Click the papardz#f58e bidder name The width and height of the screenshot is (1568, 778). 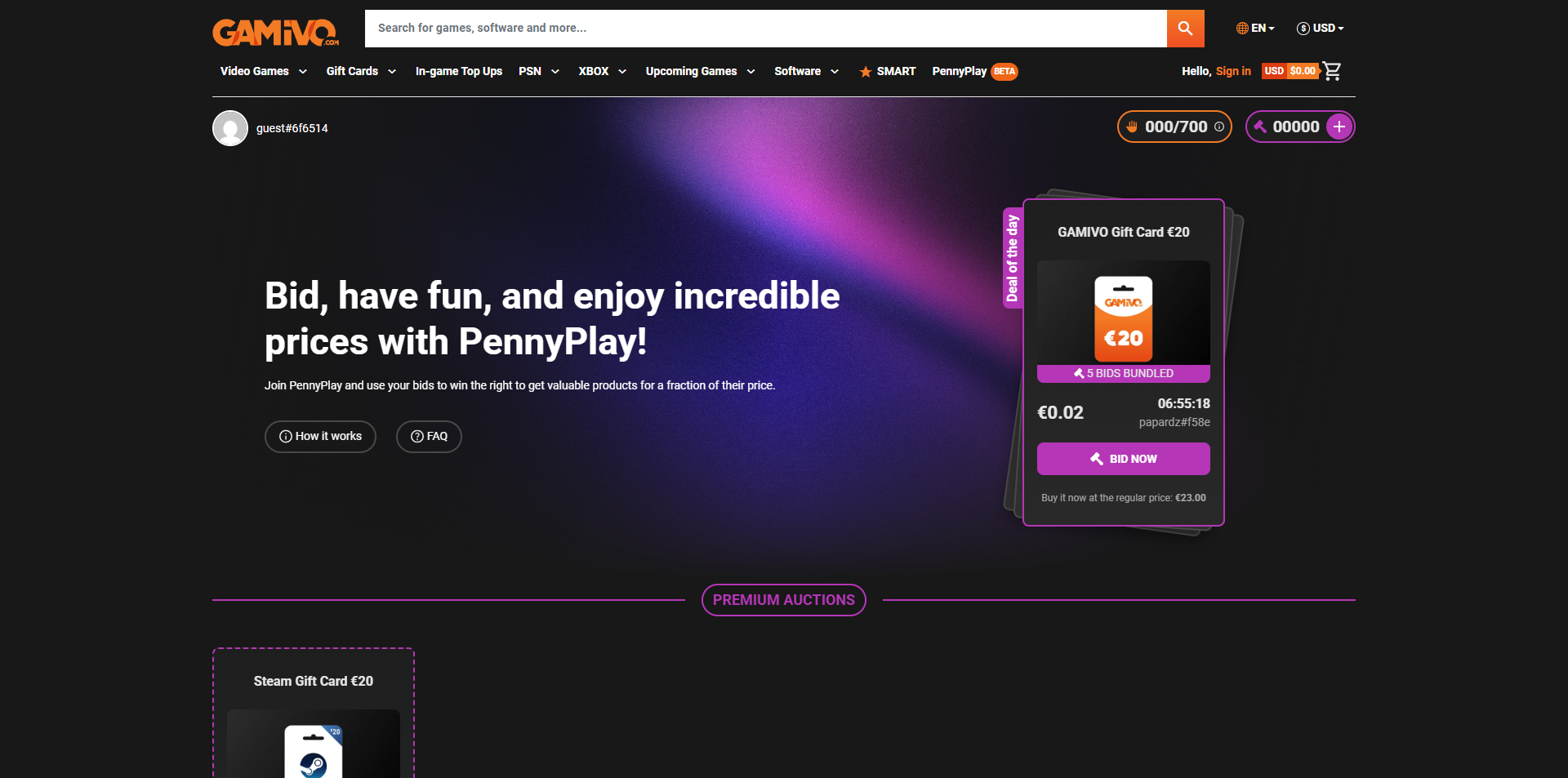click(1174, 423)
